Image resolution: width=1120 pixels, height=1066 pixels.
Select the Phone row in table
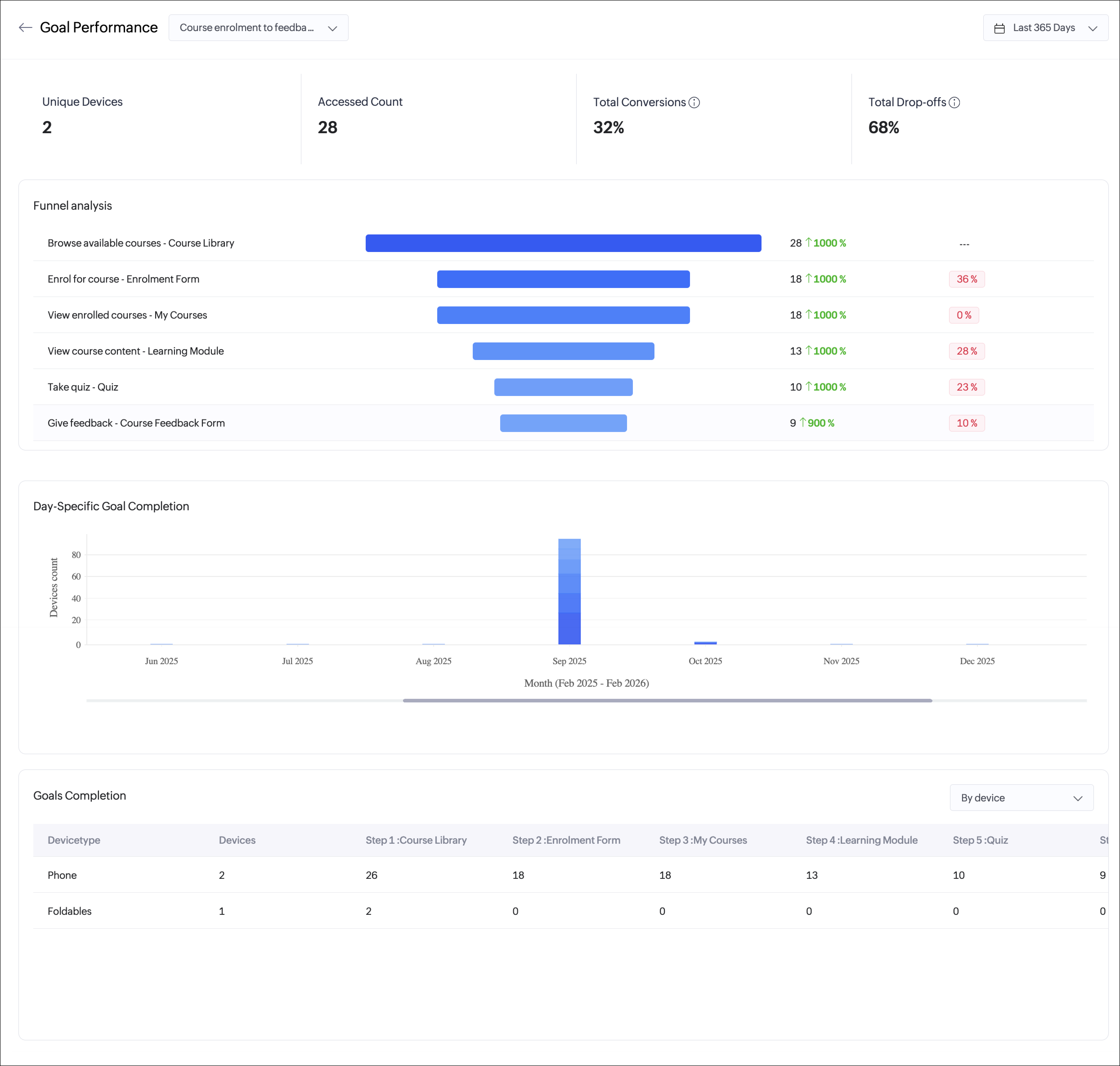63,875
